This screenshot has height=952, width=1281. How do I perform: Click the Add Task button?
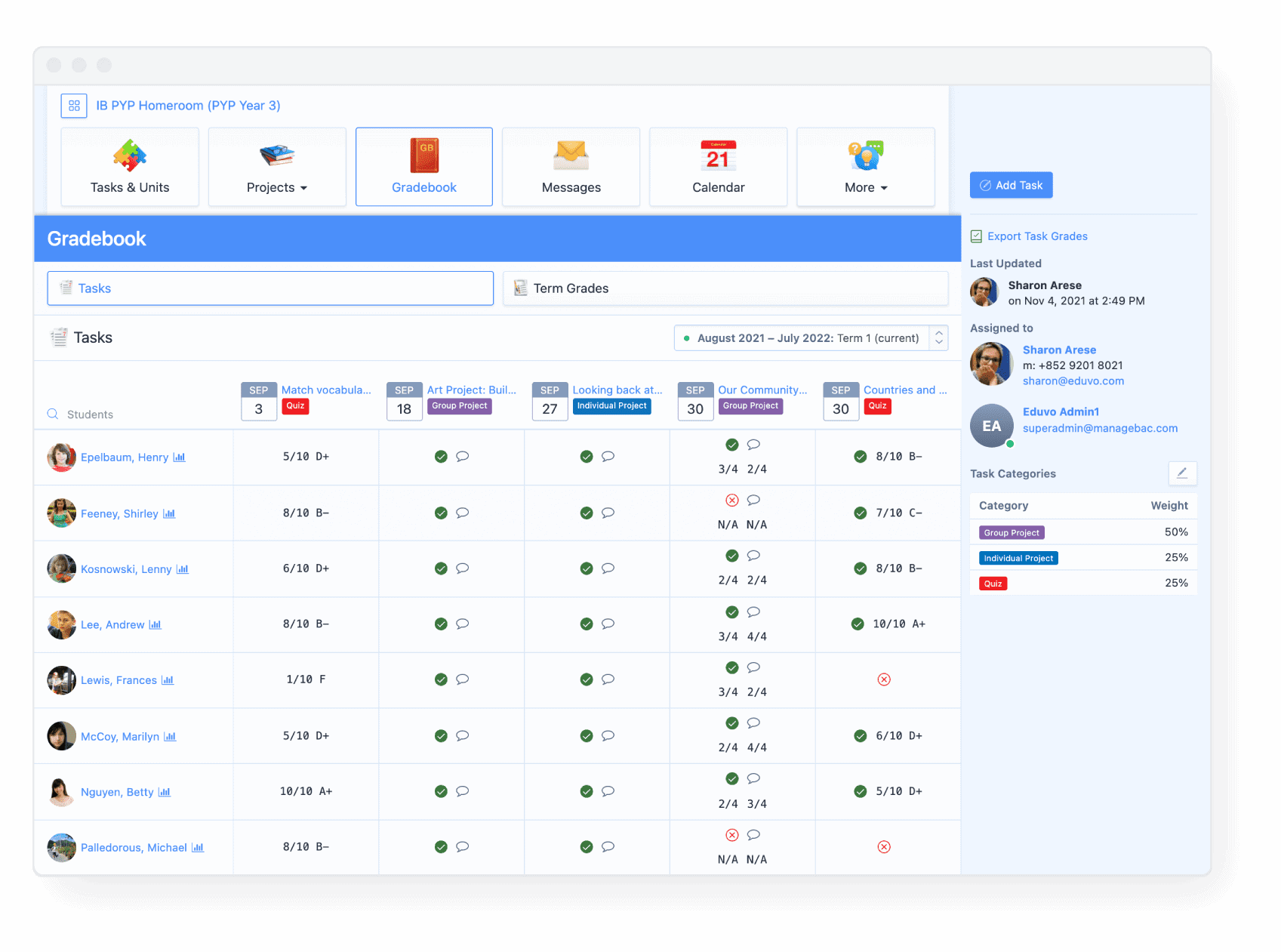click(1011, 185)
